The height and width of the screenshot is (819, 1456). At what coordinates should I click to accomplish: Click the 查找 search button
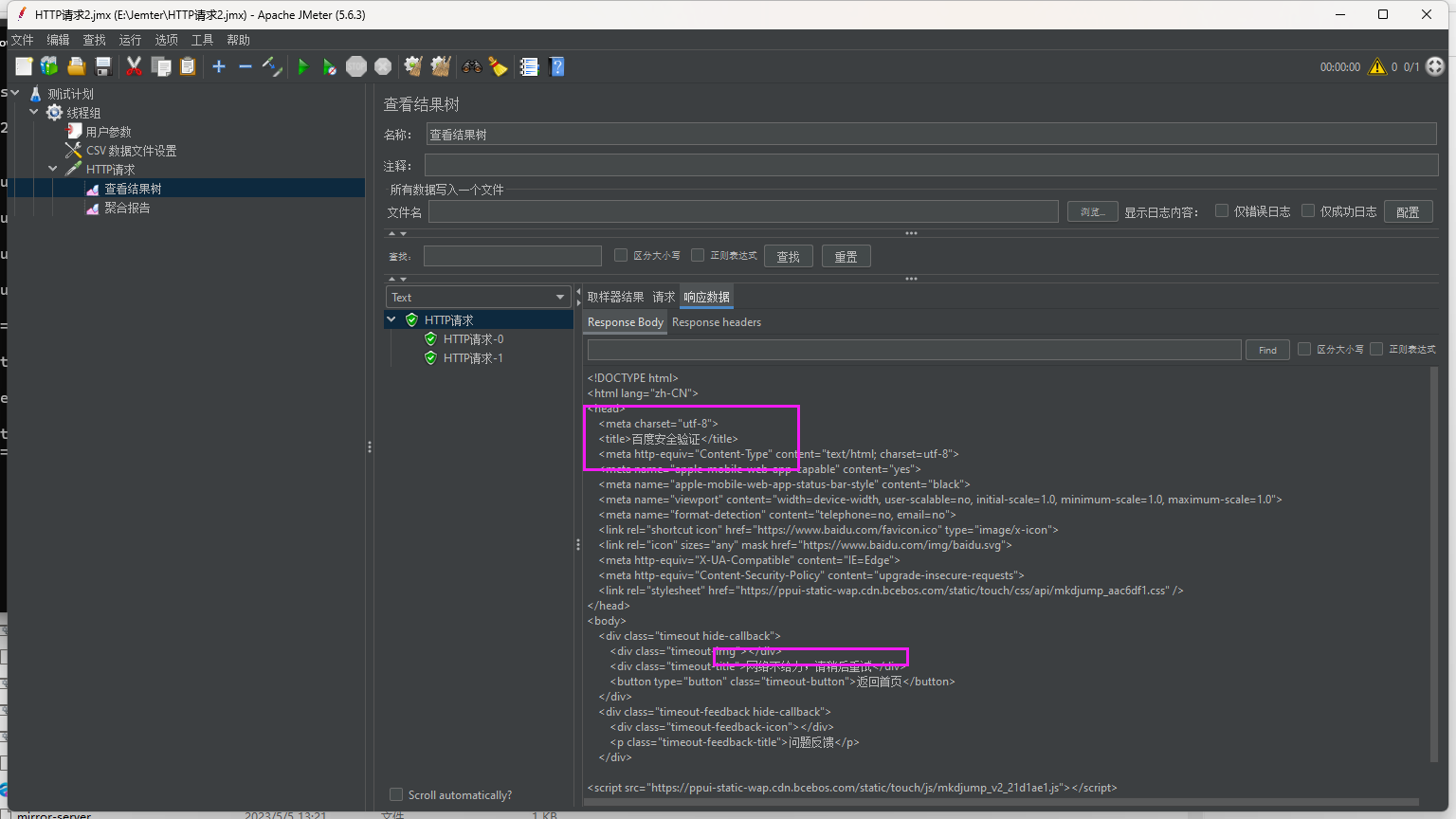coord(789,256)
